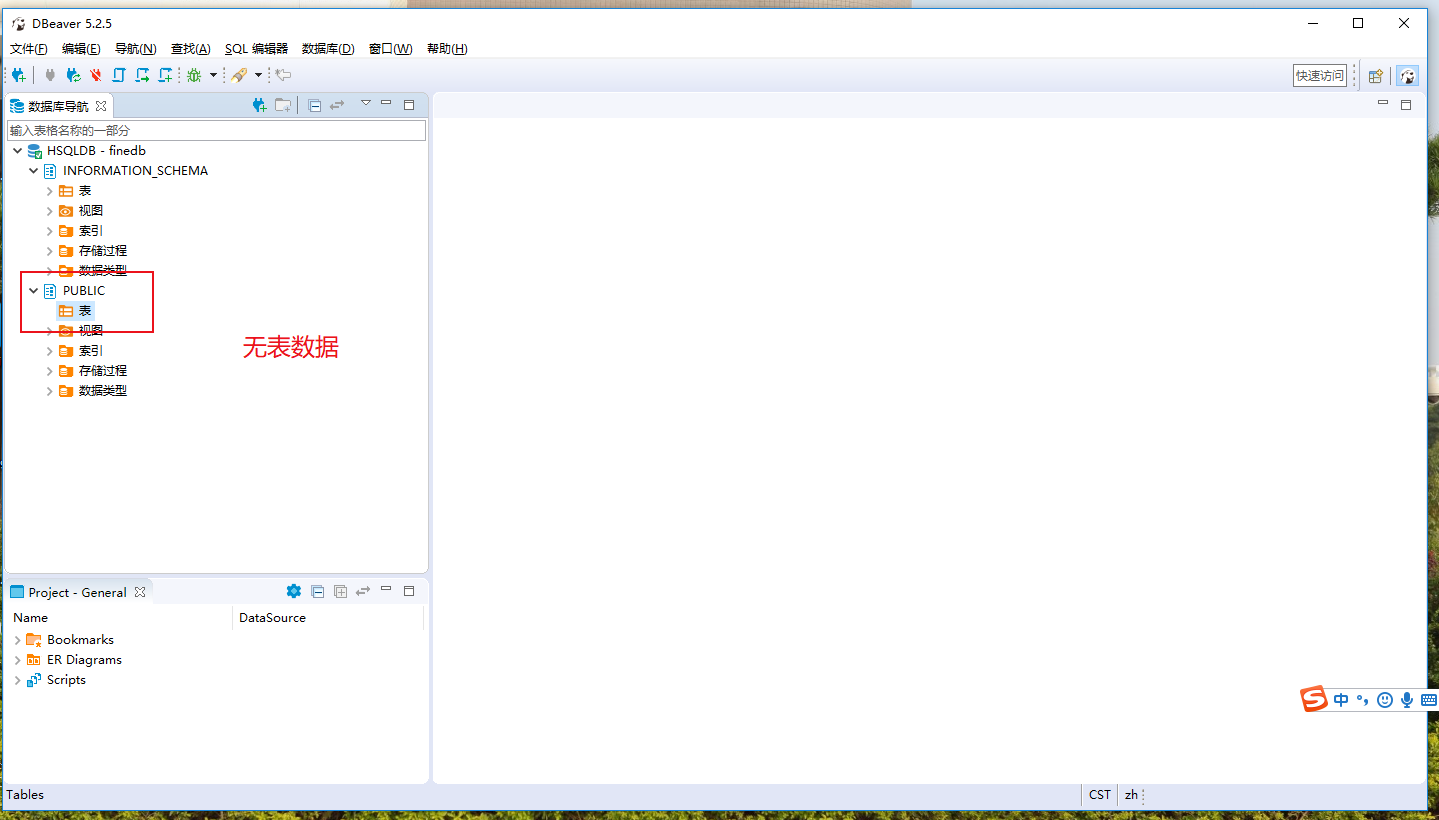Expand 存储过程 under INFORMATION_SCHEMA
The height and width of the screenshot is (820, 1439).
50,251
